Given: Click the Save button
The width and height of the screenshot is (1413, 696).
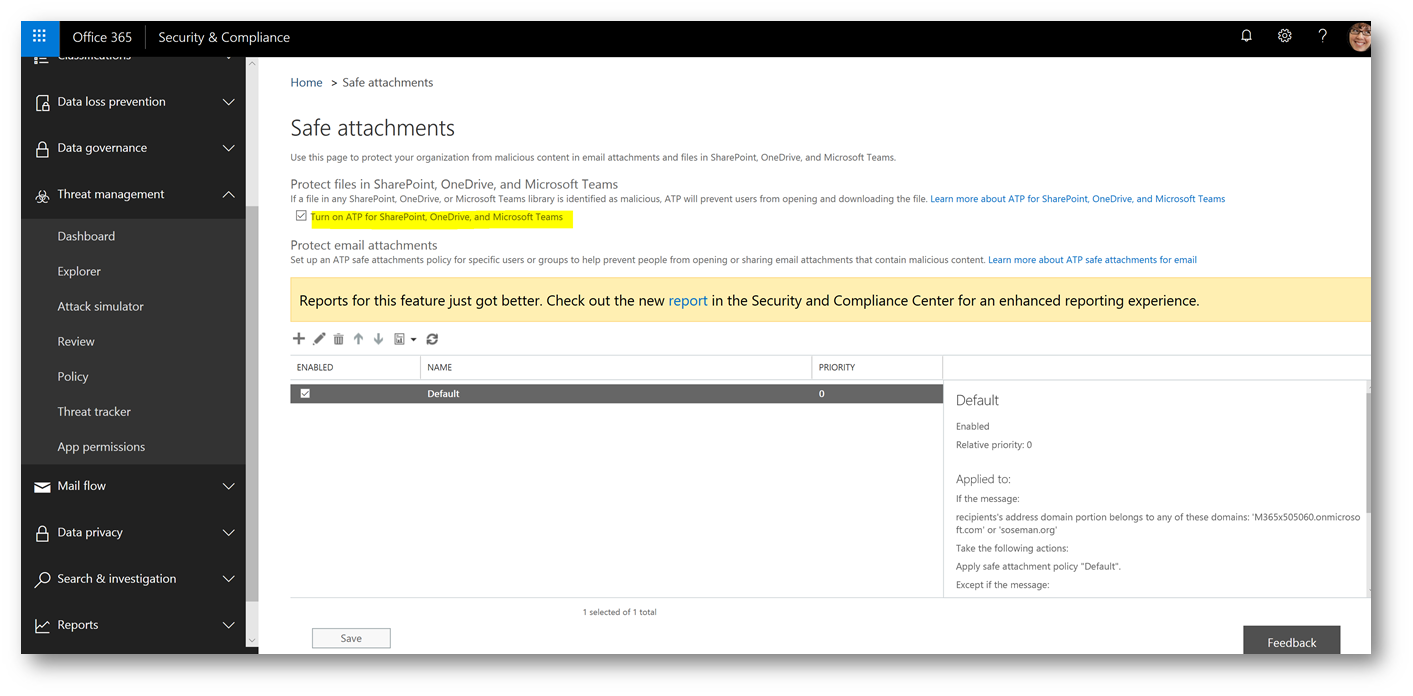Looking at the screenshot, I should (x=351, y=638).
